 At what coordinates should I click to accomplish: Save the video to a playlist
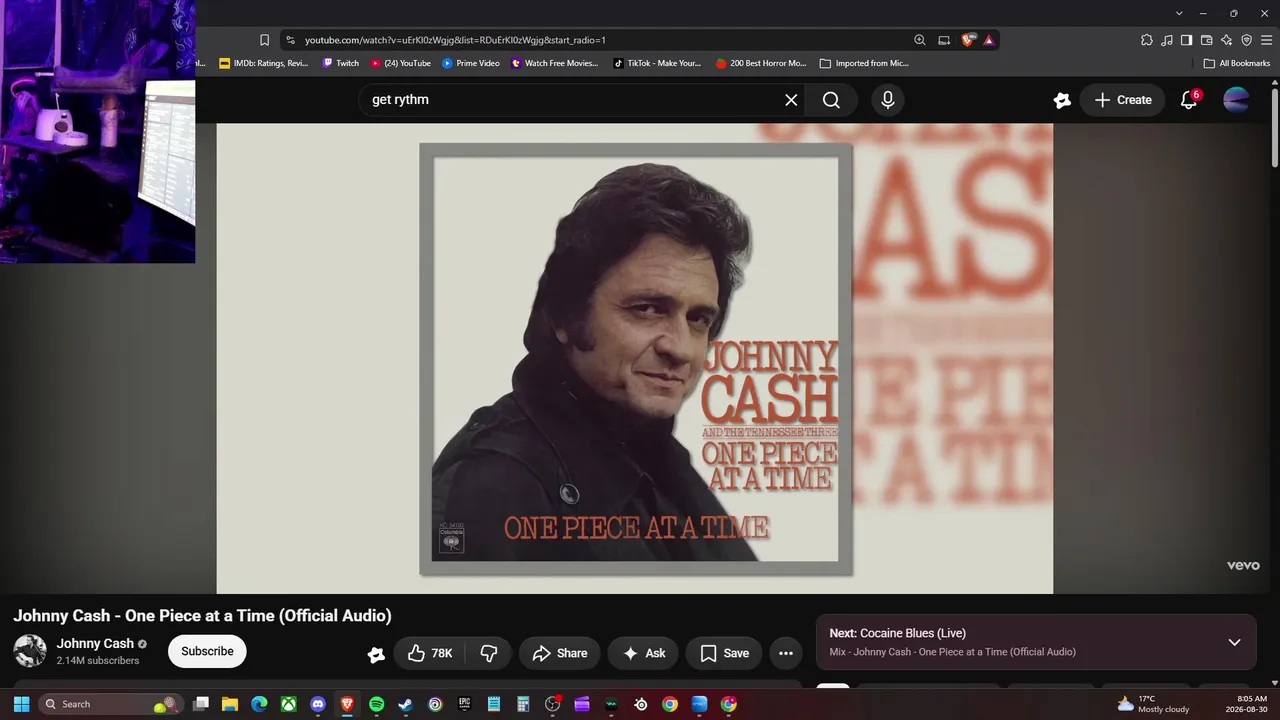pyautogui.click(x=725, y=653)
